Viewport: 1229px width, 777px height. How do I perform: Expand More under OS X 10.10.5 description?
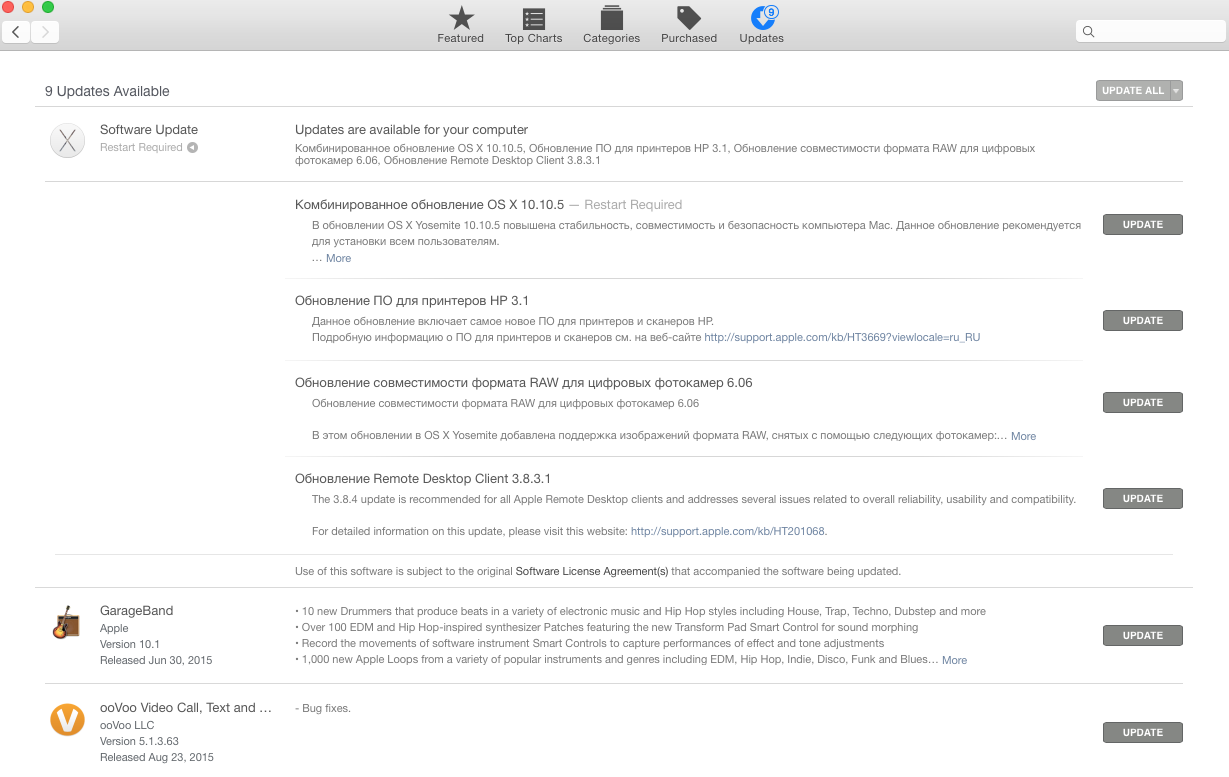point(338,258)
